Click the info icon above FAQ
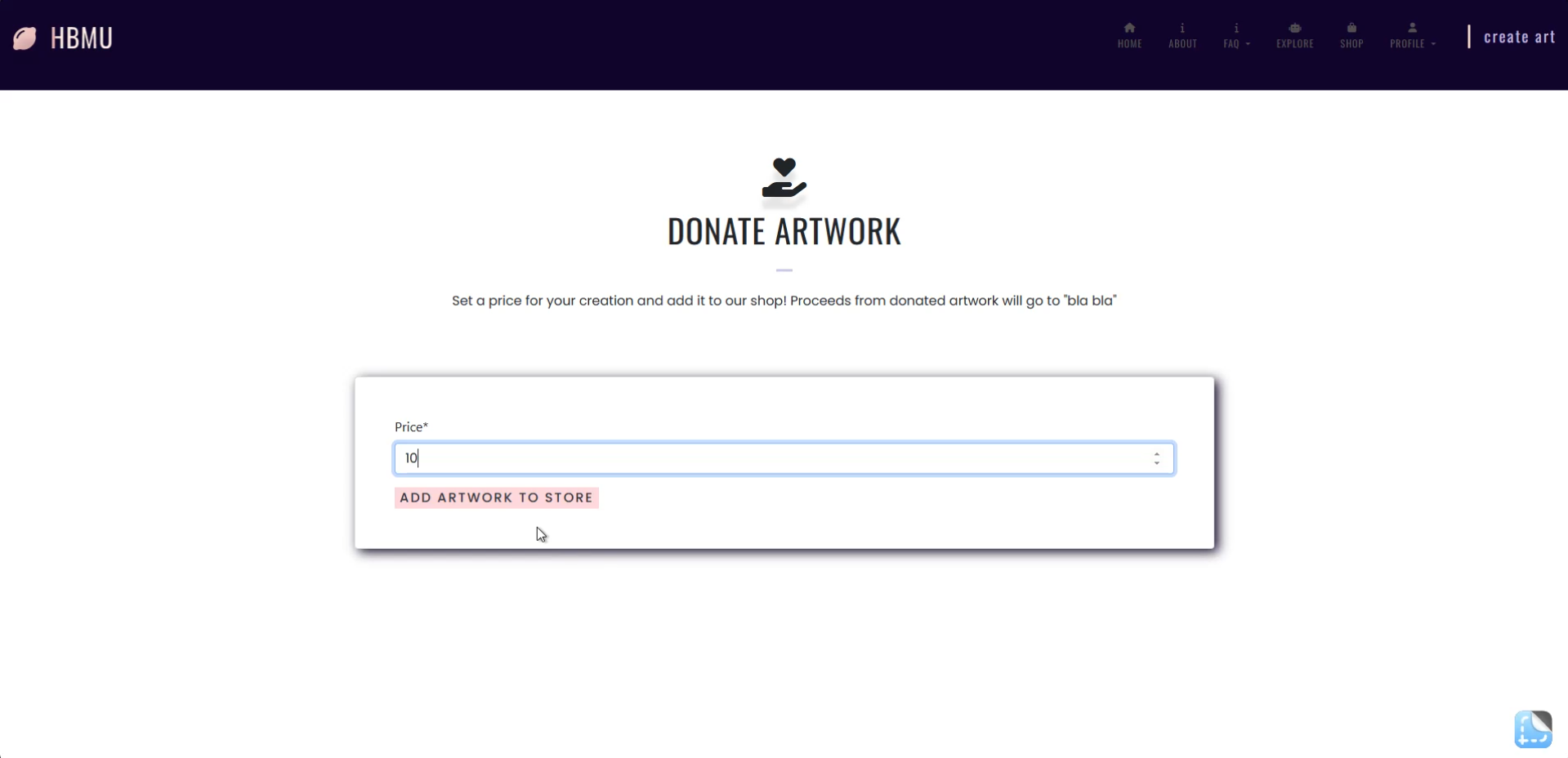 (1236, 28)
